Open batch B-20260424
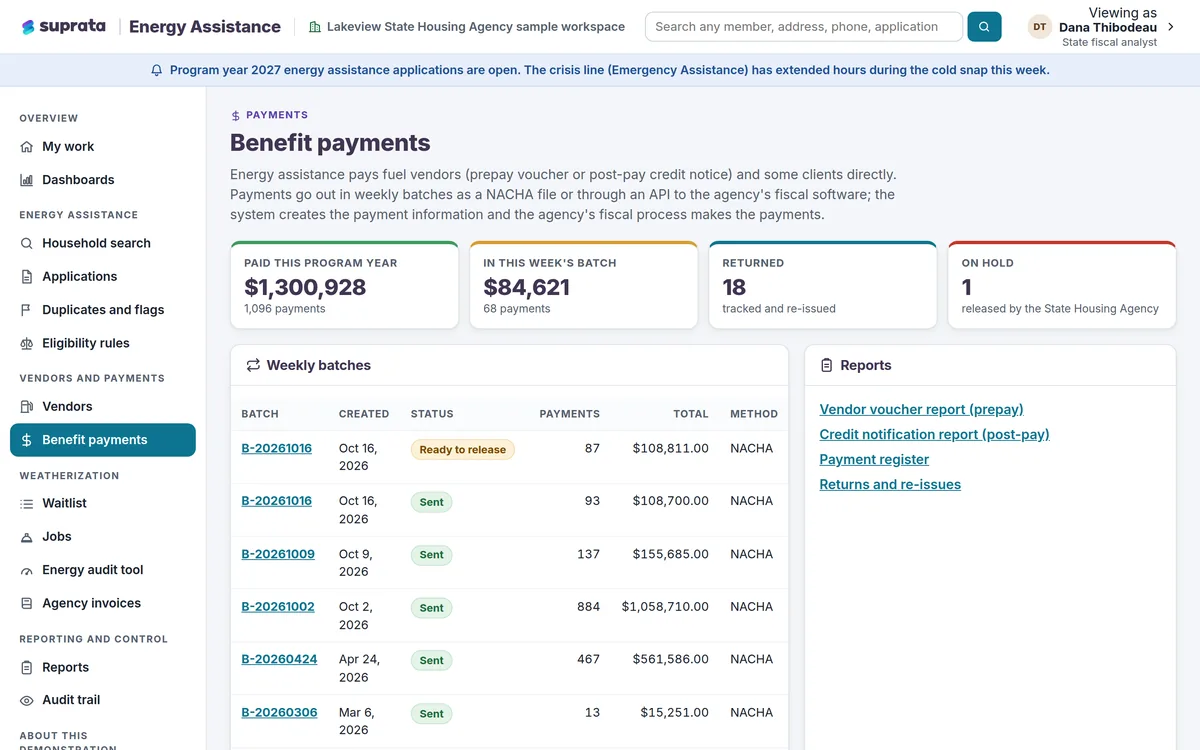The image size is (1200, 750). [279, 659]
